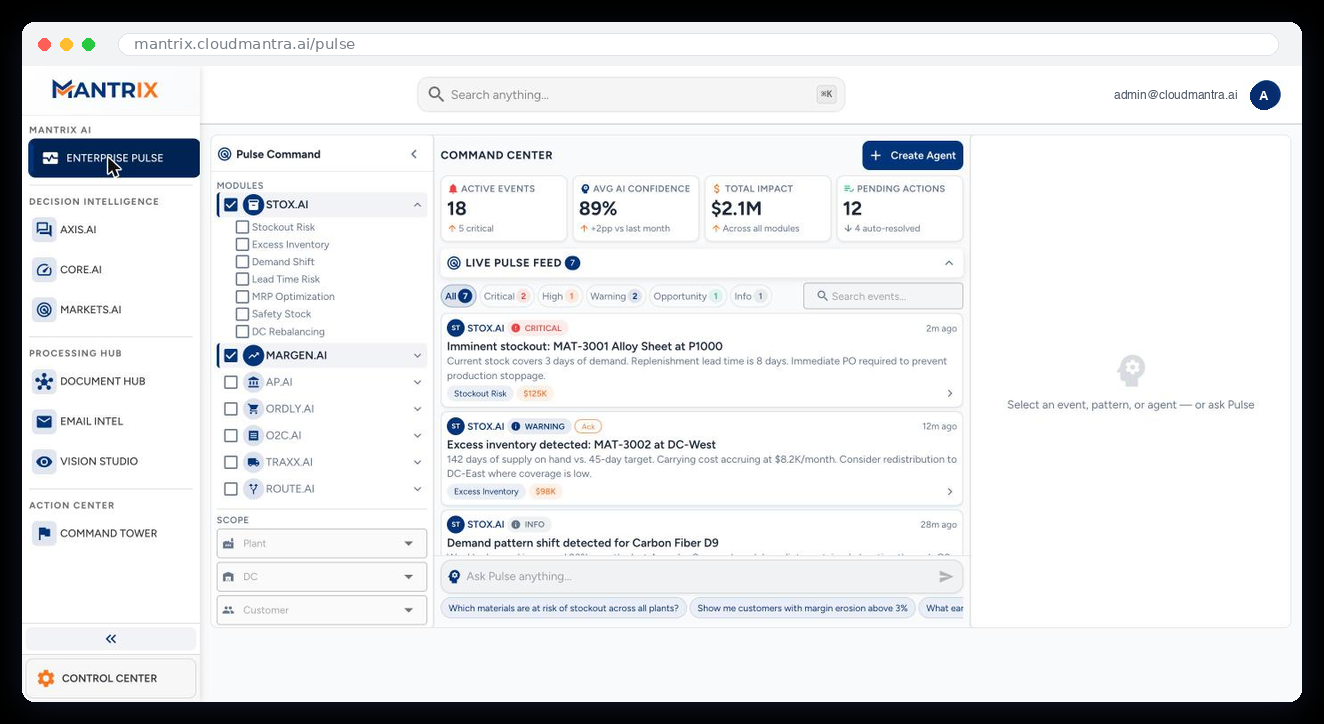Uncheck the STOX.AI module checkbox
This screenshot has height=724, width=1324.
231,205
